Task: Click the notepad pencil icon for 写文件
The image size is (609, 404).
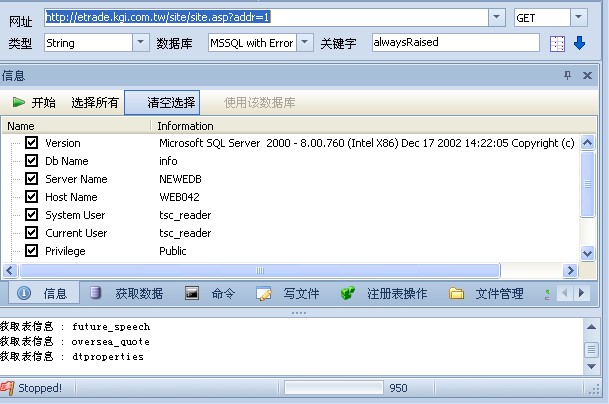Action: [264, 294]
